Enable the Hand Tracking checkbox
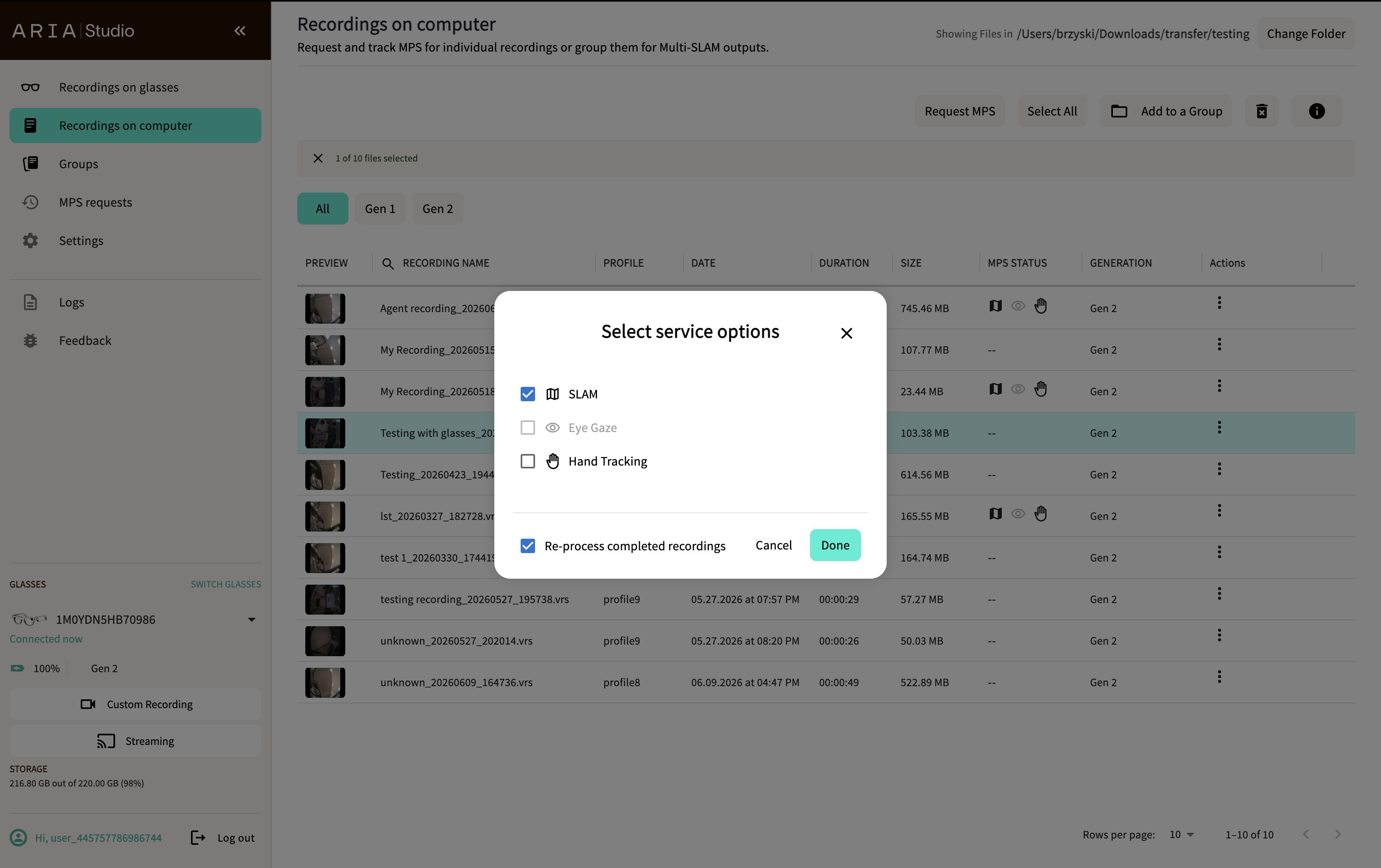The height and width of the screenshot is (868, 1381). pyautogui.click(x=527, y=462)
